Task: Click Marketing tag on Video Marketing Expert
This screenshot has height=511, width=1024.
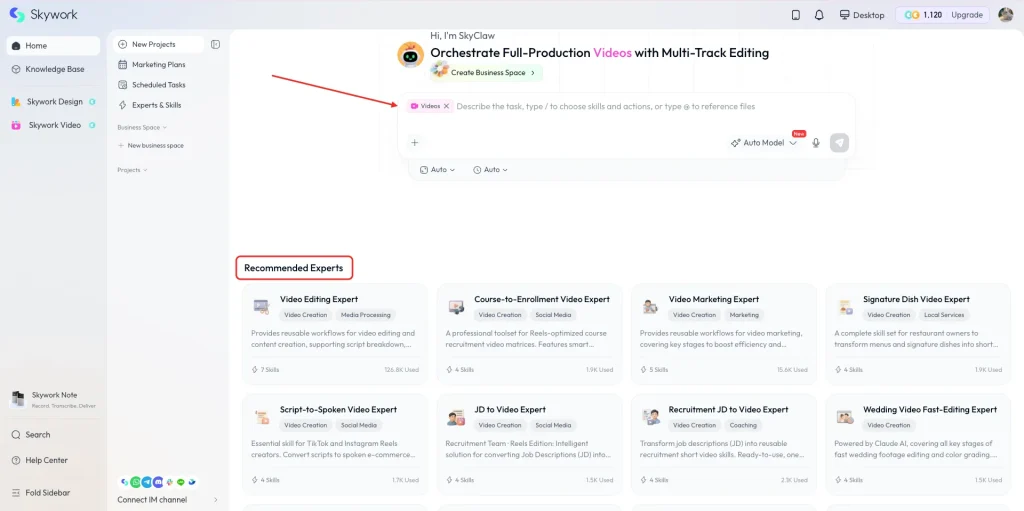Action: (744, 315)
